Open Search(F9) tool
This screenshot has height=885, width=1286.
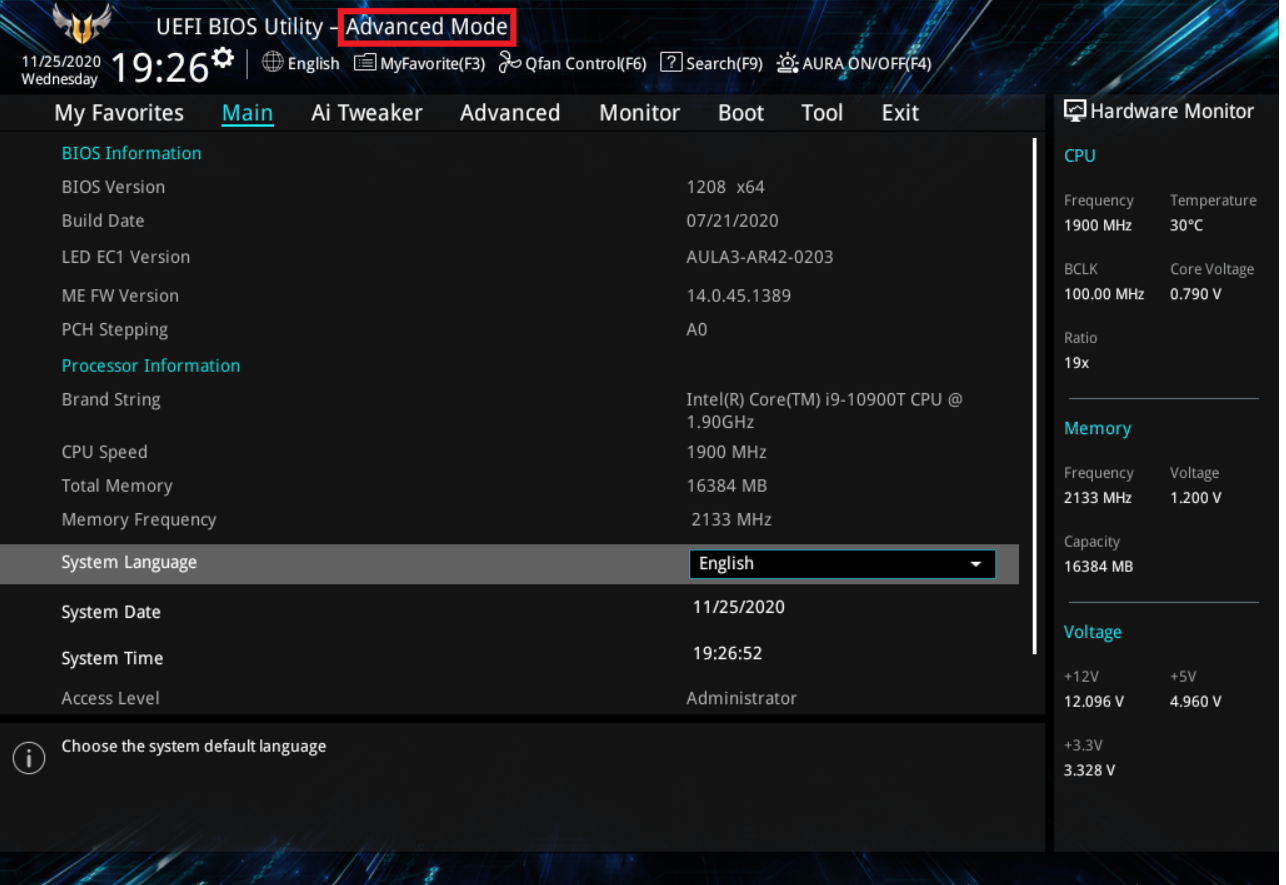[x=711, y=63]
